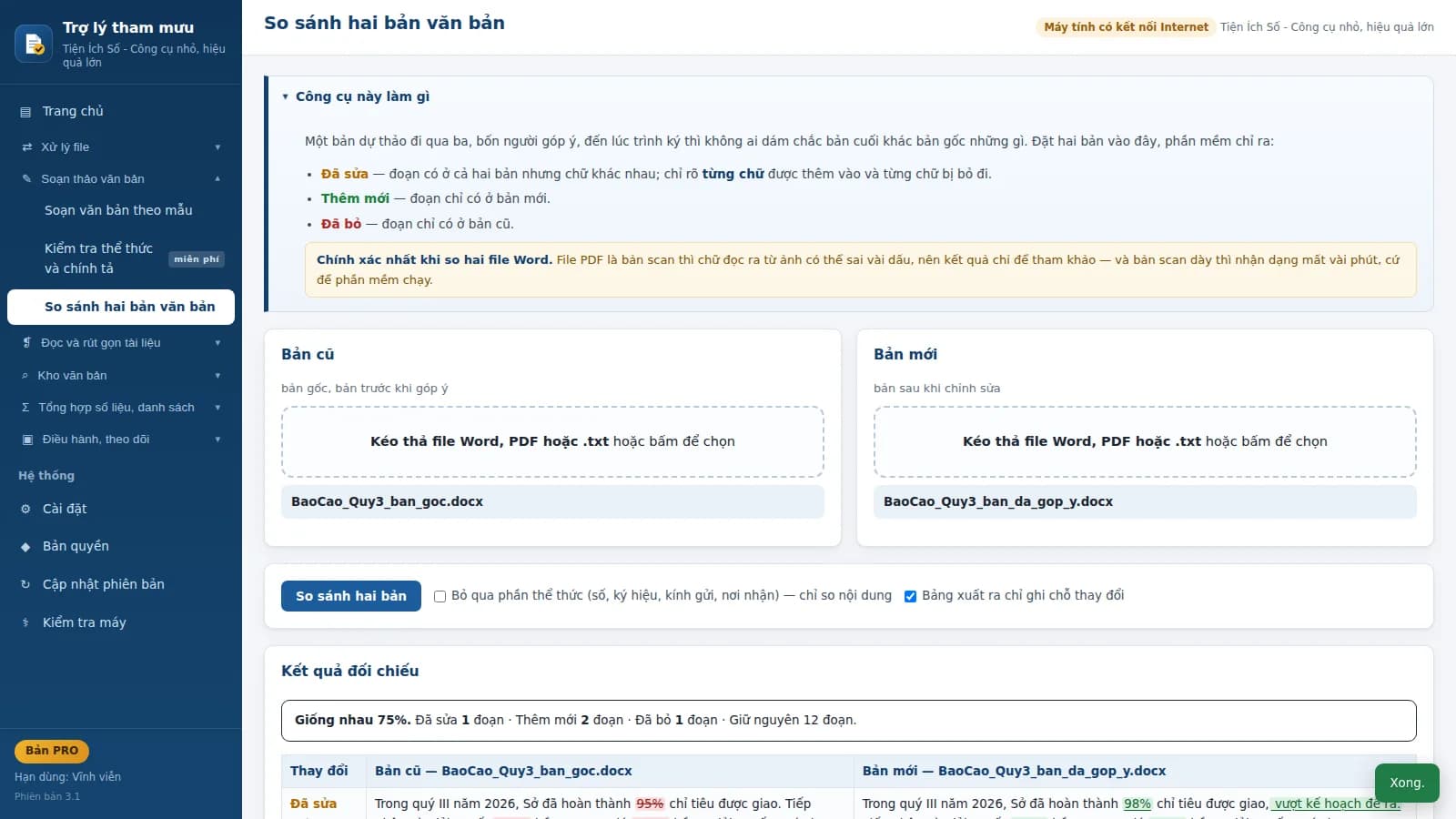Click the Xử lý file sidebar icon
This screenshot has height=819, width=1456.
tap(26, 147)
